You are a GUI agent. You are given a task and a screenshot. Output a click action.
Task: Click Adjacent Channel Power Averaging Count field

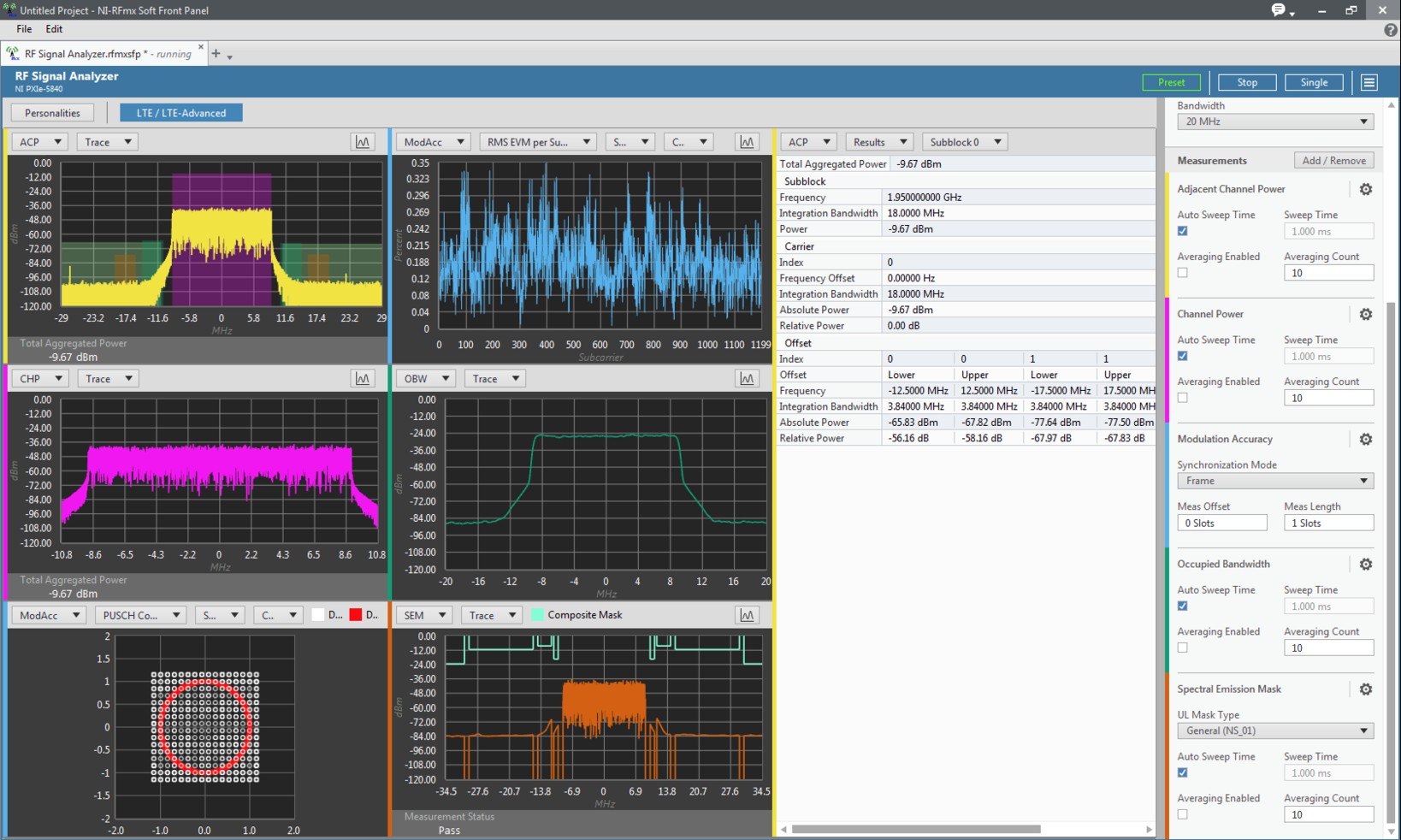pos(1328,273)
